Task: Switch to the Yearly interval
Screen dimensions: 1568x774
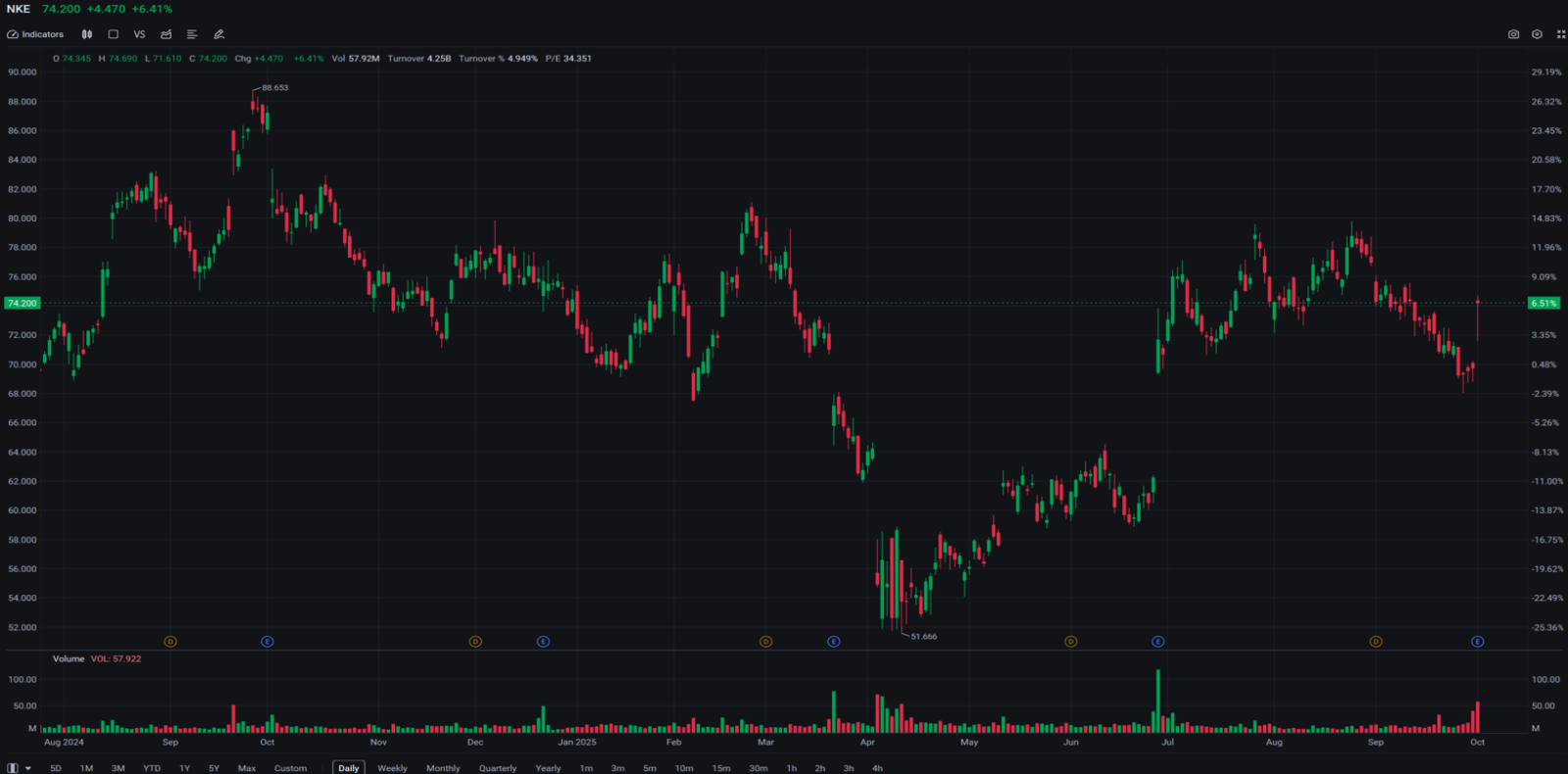Action: point(549,768)
